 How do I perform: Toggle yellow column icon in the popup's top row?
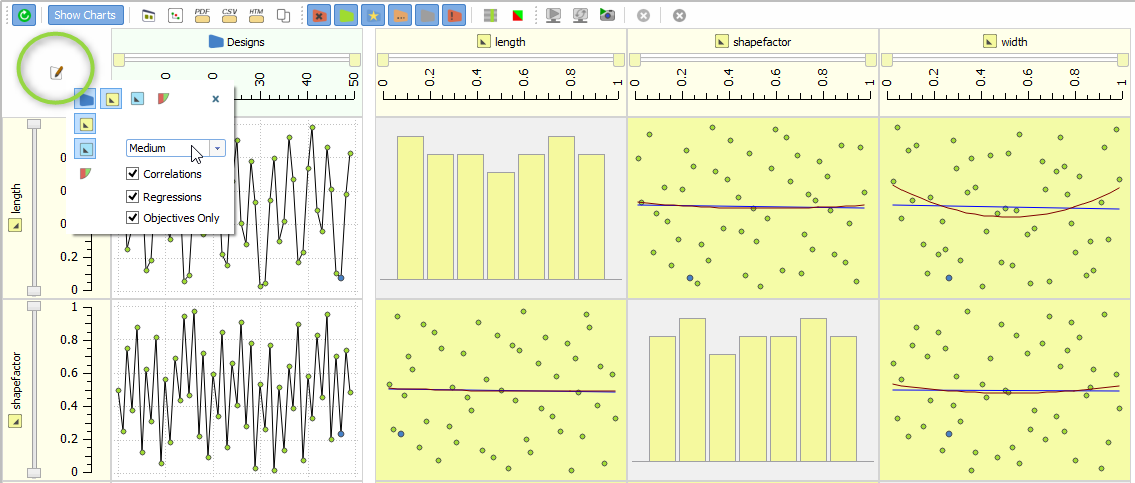click(110, 98)
